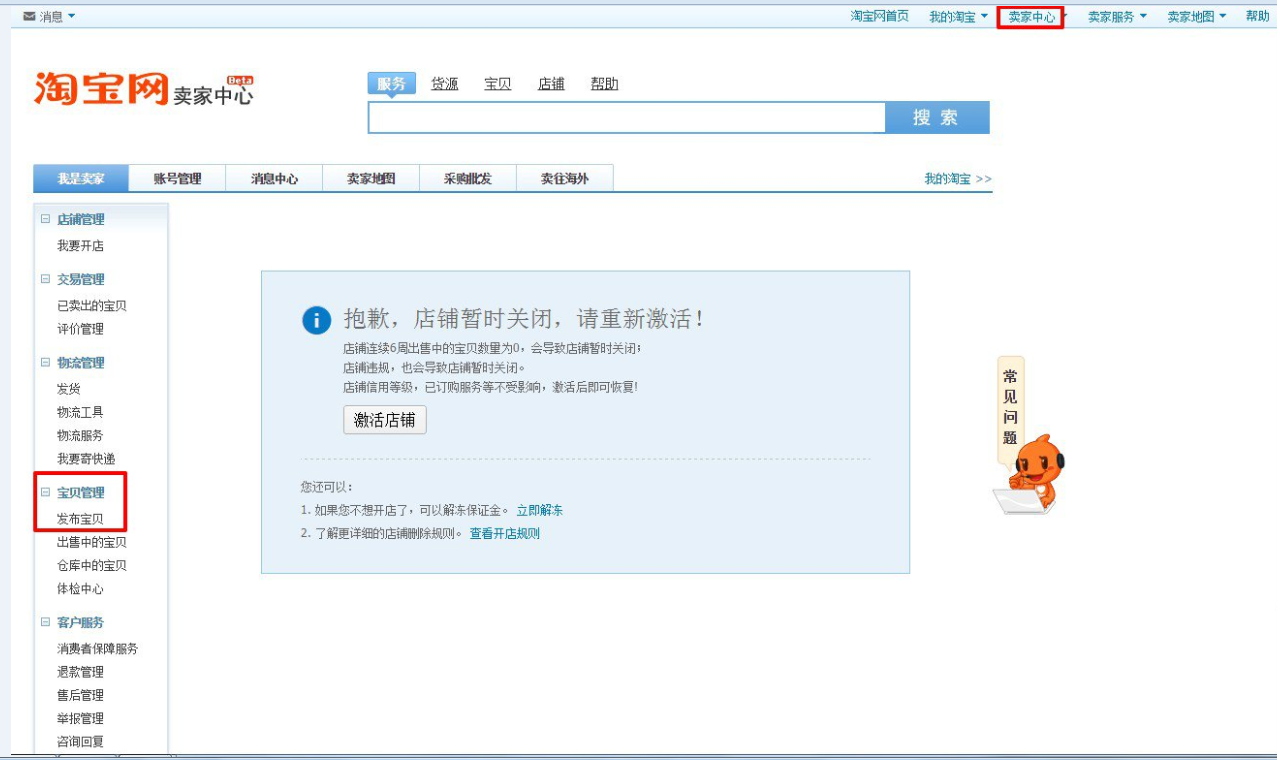
Task: Switch to the 消息中心 tab
Action: (x=274, y=179)
